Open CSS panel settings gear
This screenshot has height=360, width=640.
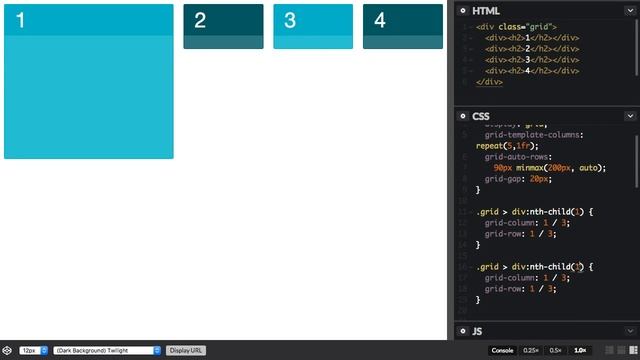click(463, 116)
